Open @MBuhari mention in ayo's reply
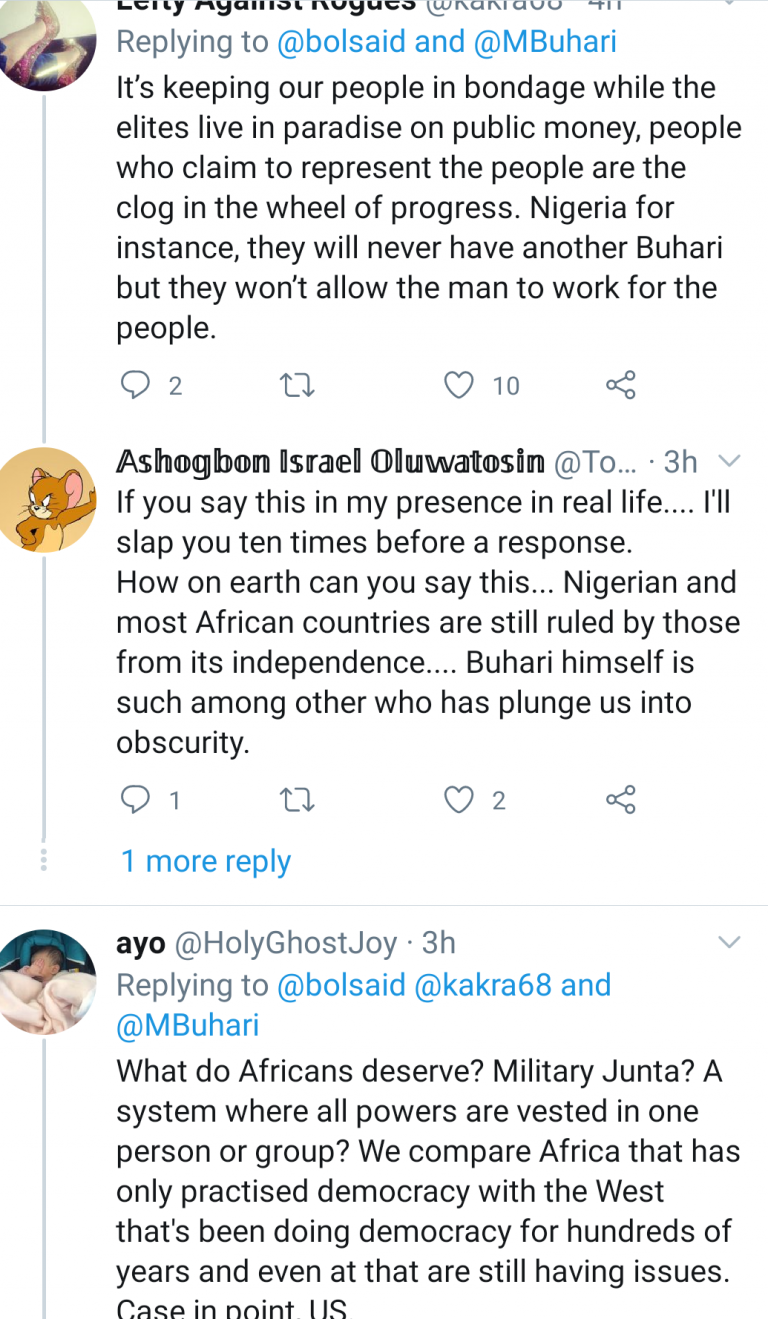 [x=188, y=1025]
